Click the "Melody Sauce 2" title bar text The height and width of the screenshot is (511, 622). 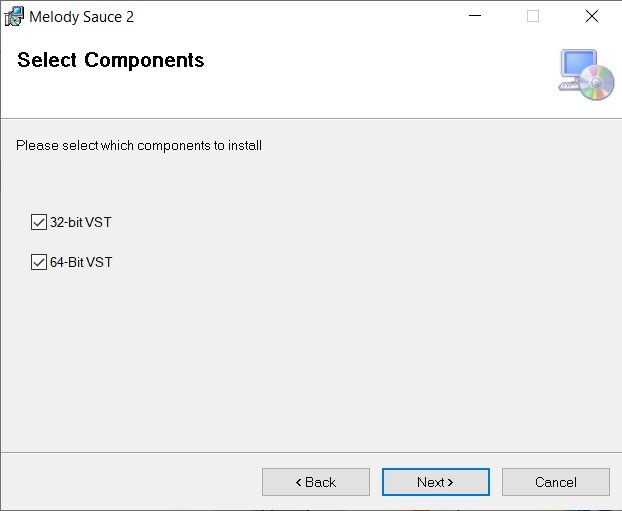(81, 17)
